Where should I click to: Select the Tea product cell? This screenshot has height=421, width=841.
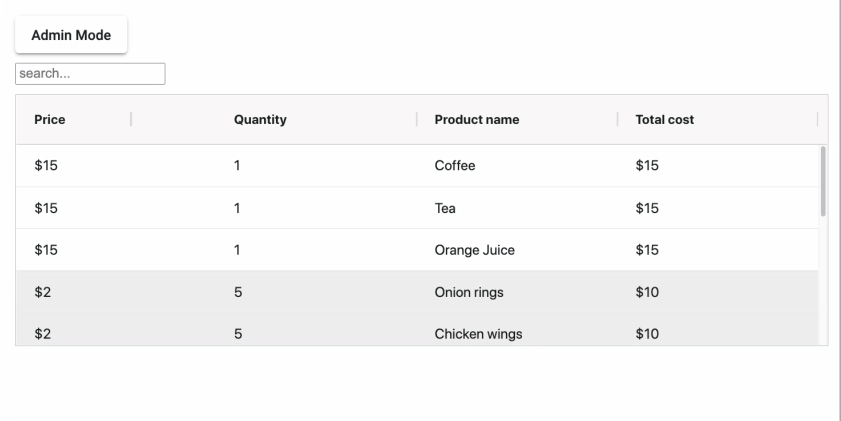click(x=445, y=208)
